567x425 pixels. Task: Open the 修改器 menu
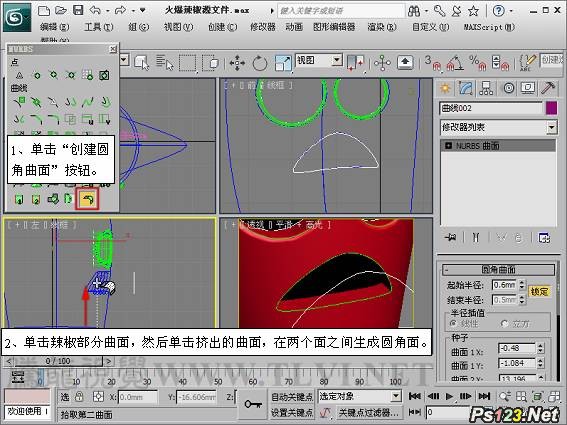click(263, 27)
